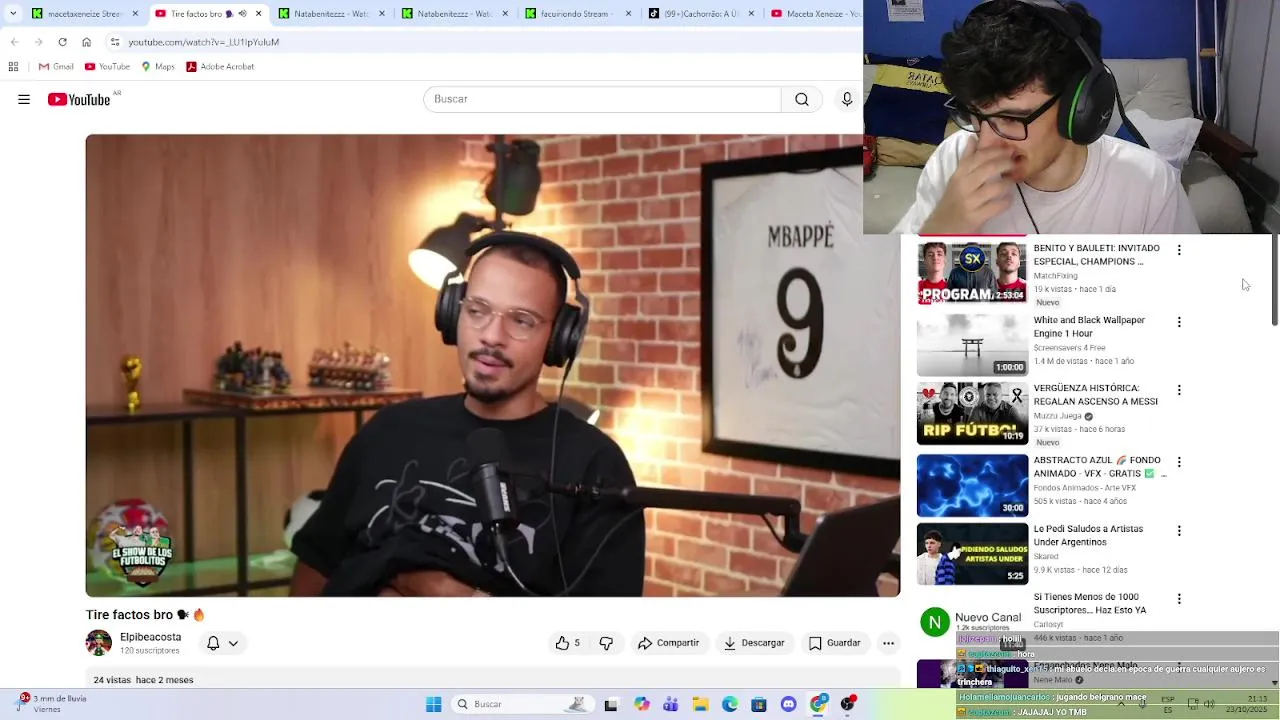Play the Pidiendo Saludos Artistas Under thumbnail
The image size is (1280, 720).
click(x=972, y=554)
